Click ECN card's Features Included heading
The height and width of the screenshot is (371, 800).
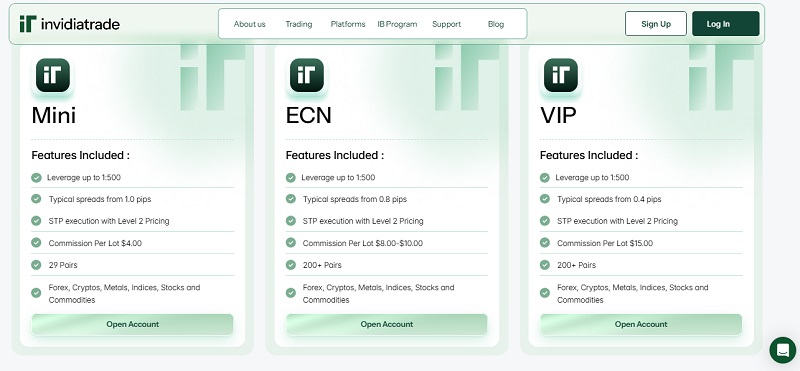pos(335,155)
